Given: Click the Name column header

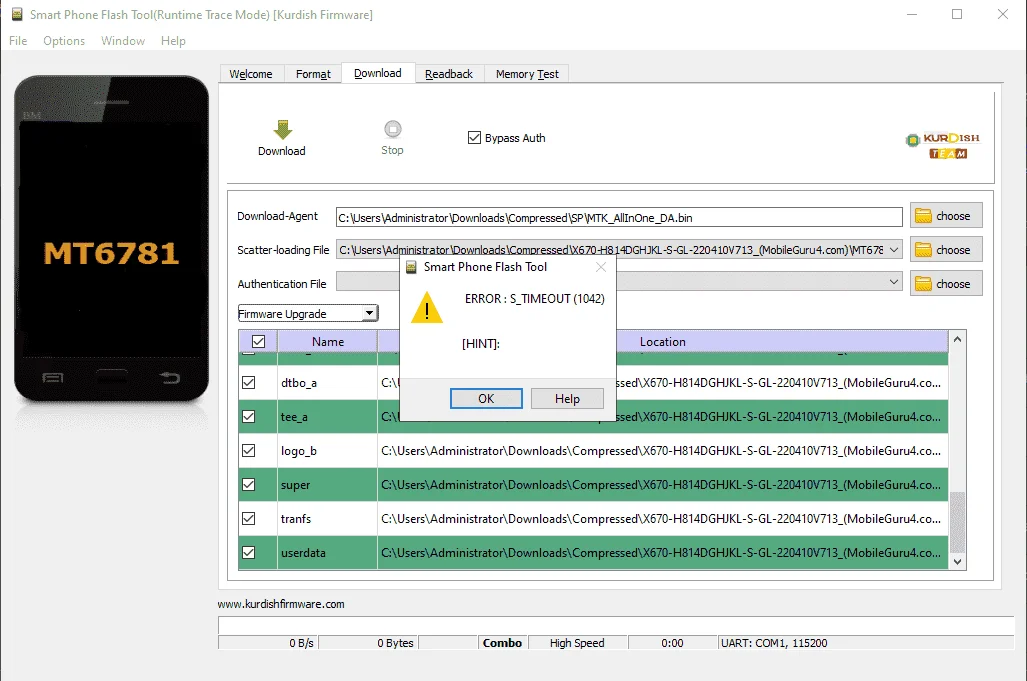Looking at the screenshot, I should (x=327, y=341).
